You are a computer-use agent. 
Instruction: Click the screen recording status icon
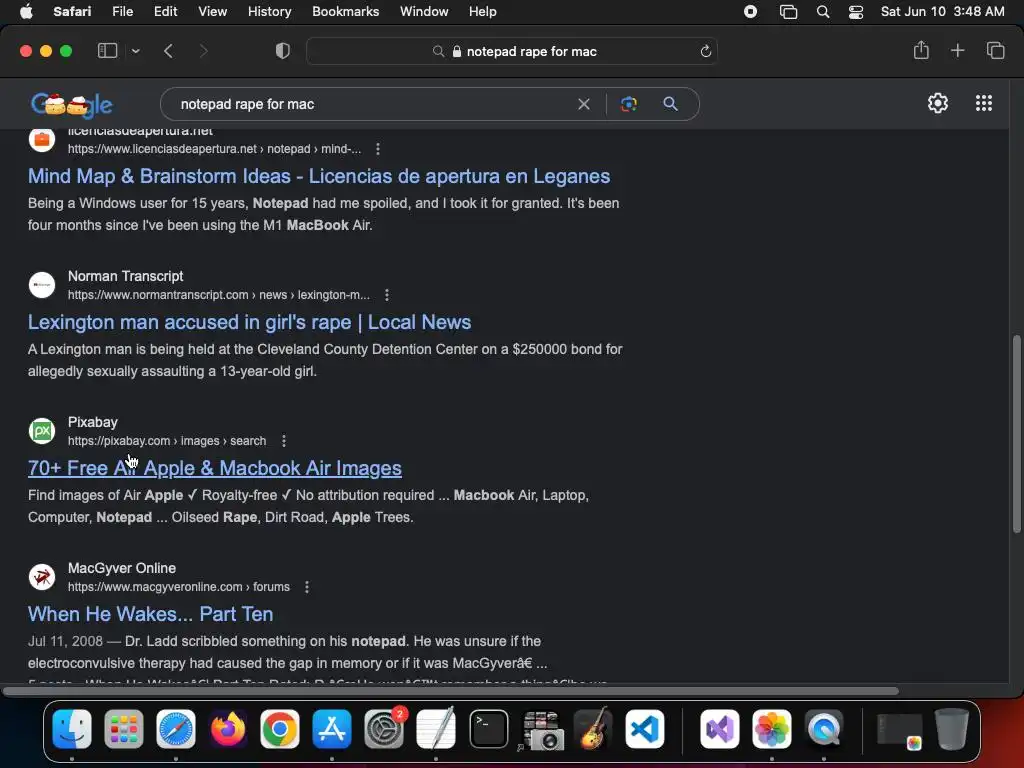(x=750, y=12)
